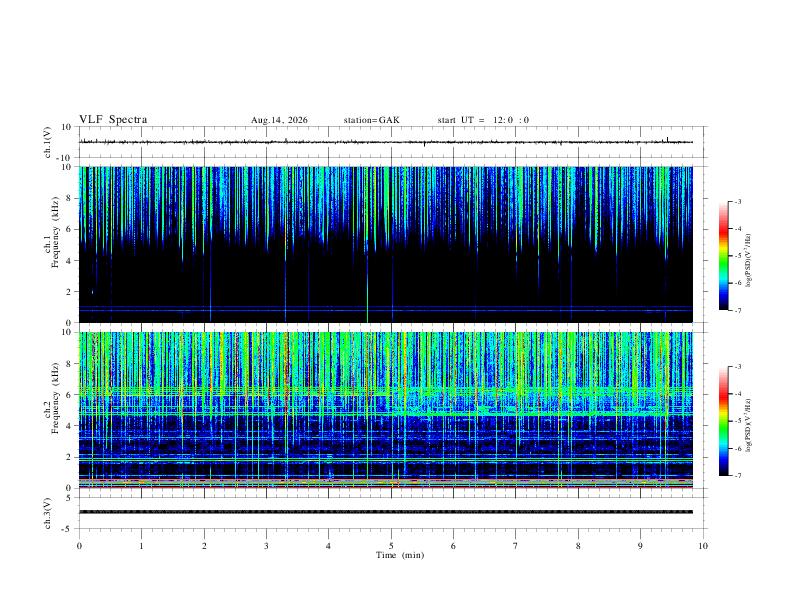Click the start UT 12:0:0 label
Viewport: 792px width, 612px height.
pyautogui.click(x=483, y=120)
